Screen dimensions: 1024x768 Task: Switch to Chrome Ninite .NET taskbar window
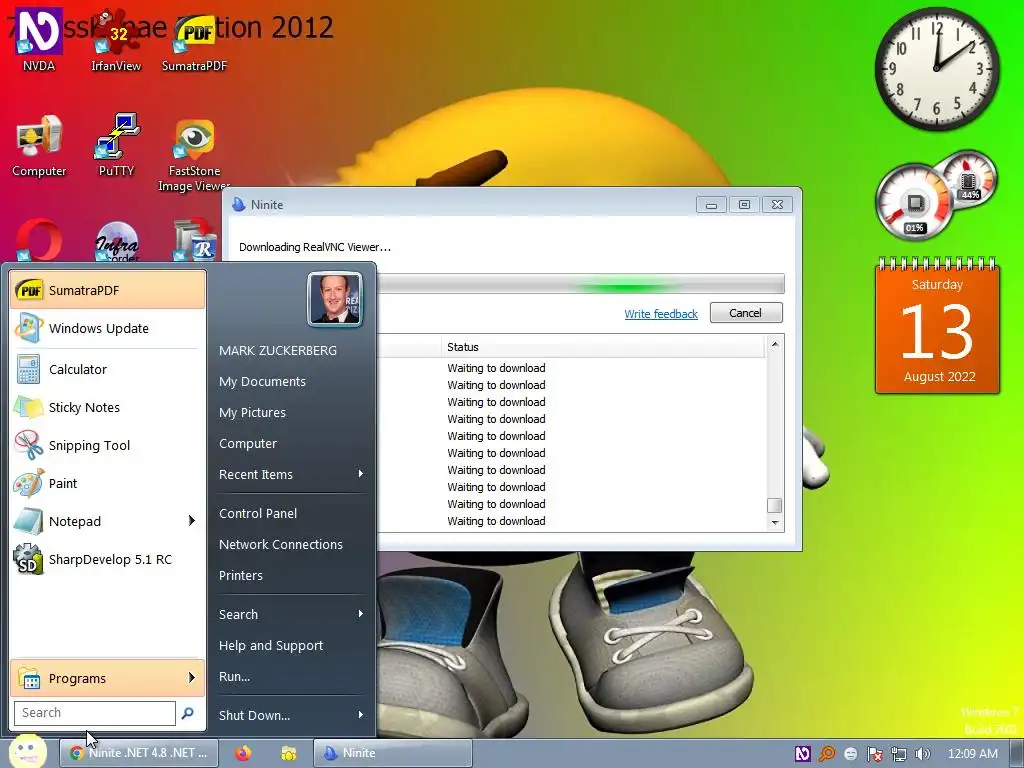(x=139, y=753)
